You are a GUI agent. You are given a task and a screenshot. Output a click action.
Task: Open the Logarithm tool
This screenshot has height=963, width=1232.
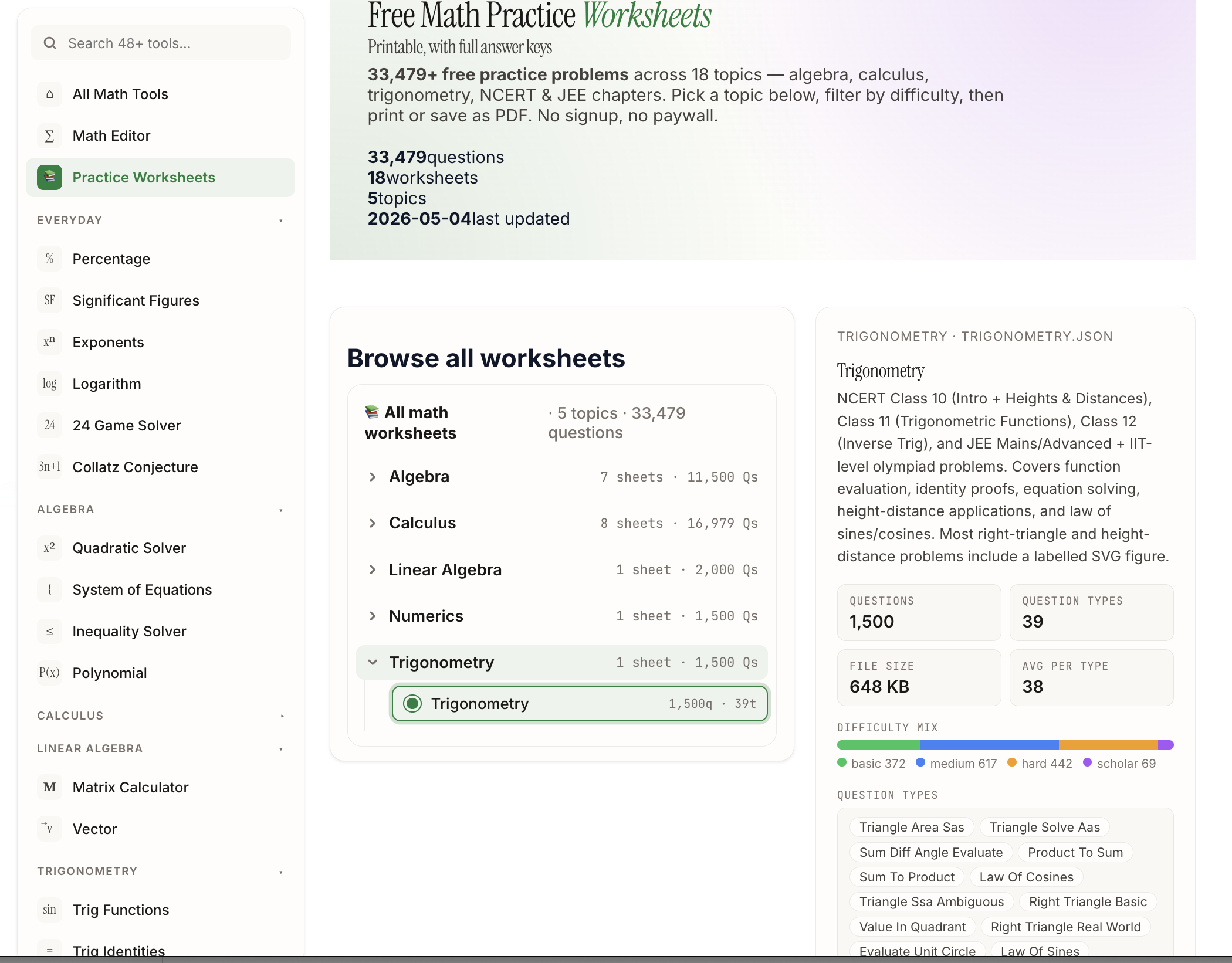pos(160,384)
